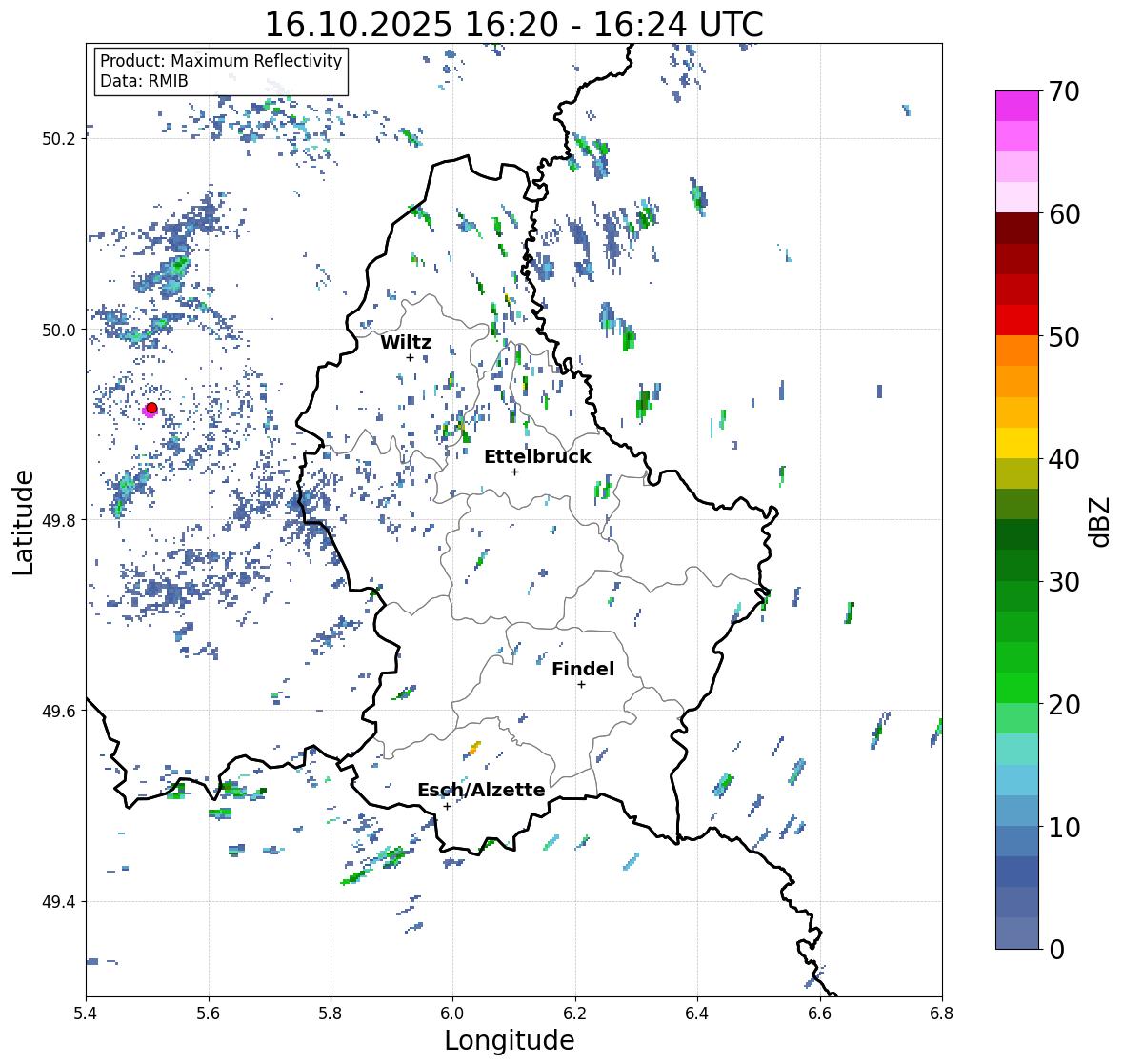Click the yellow swatch at 40 dBZ

tap(1017, 443)
